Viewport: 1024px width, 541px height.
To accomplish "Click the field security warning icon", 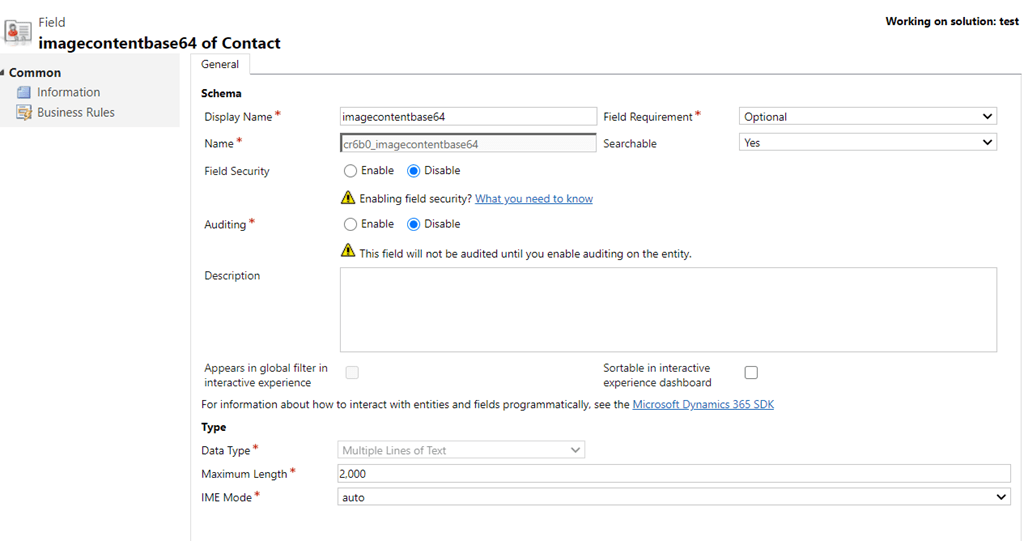I will 348,198.
